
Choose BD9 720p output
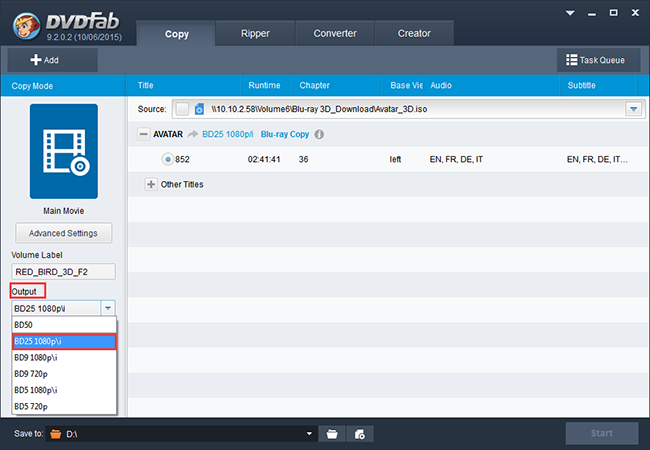click(x=64, y=374)
